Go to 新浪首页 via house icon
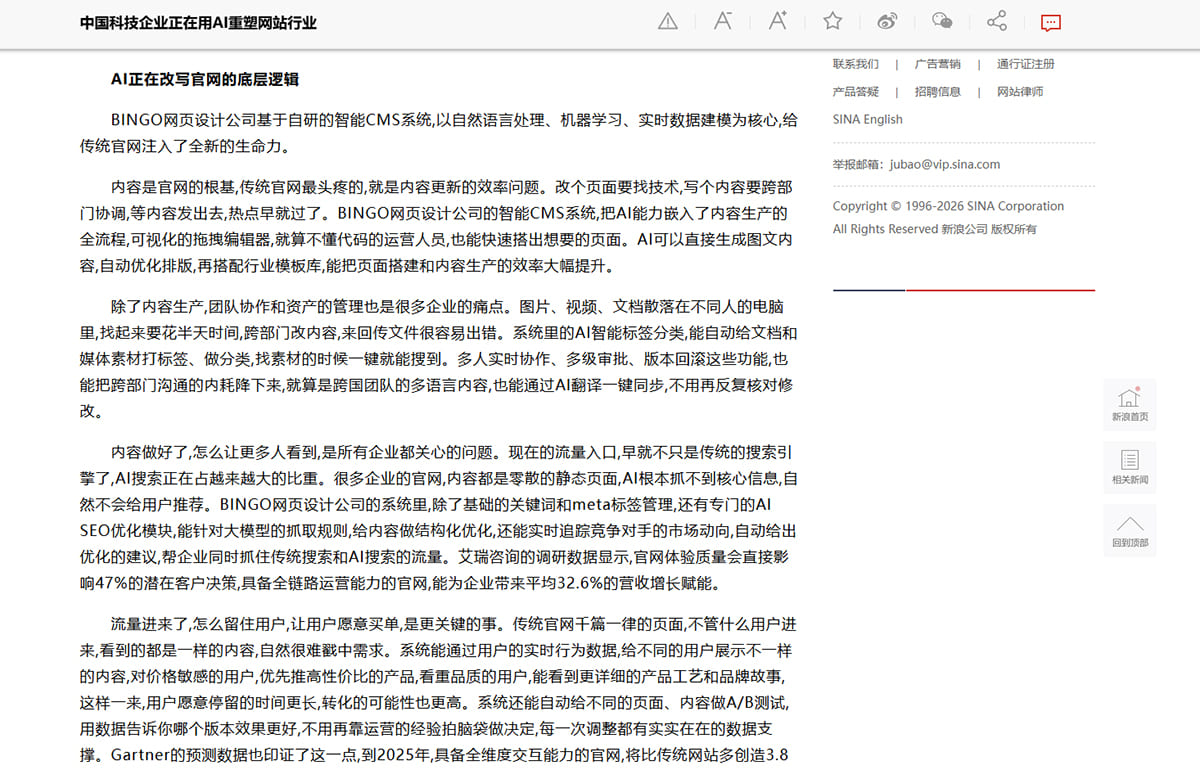Screen dimensions: 1200x770 [x=1130, y=404]
